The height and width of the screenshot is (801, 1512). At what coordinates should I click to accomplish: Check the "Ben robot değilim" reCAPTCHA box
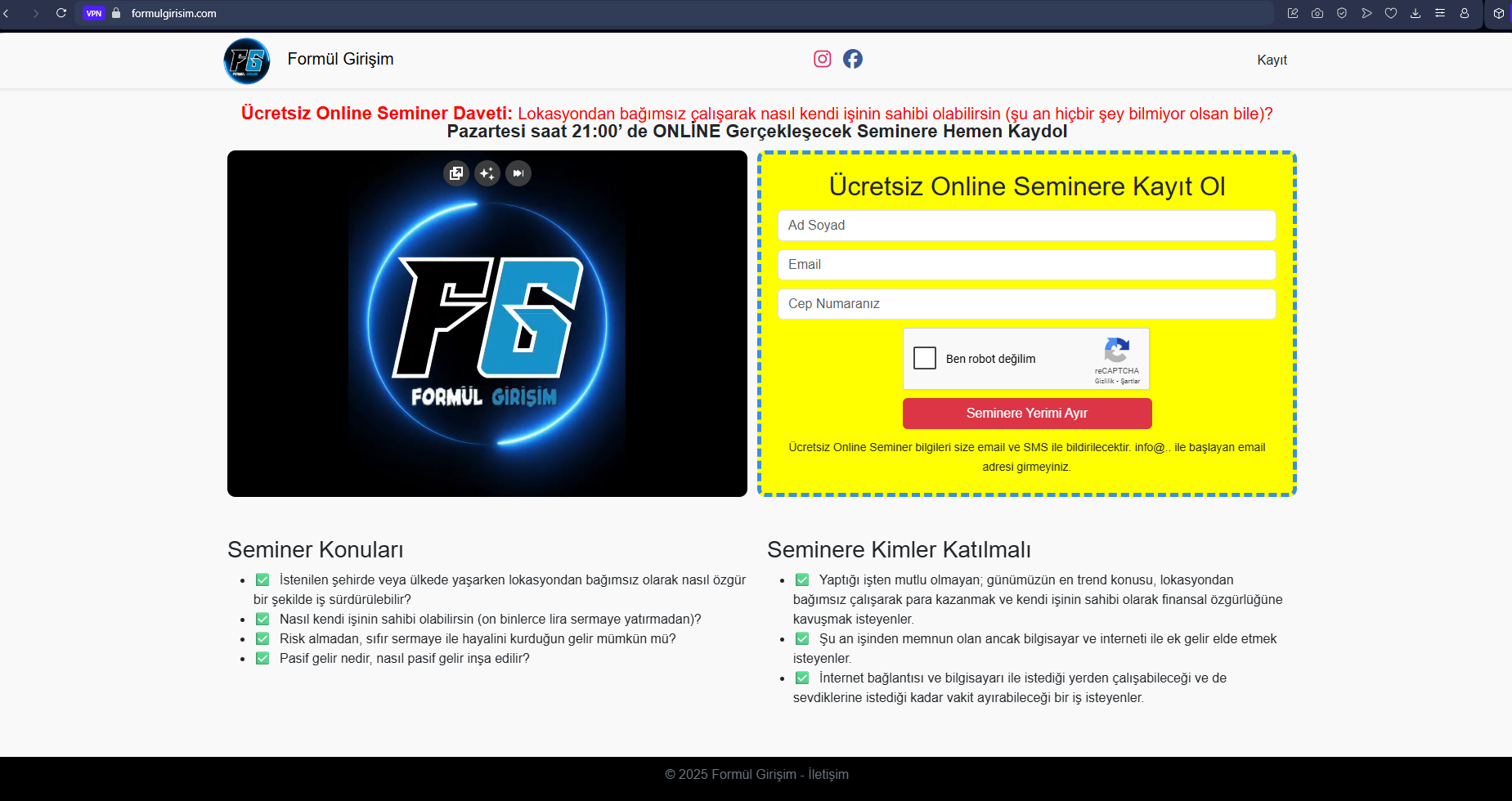coord(925,358)
